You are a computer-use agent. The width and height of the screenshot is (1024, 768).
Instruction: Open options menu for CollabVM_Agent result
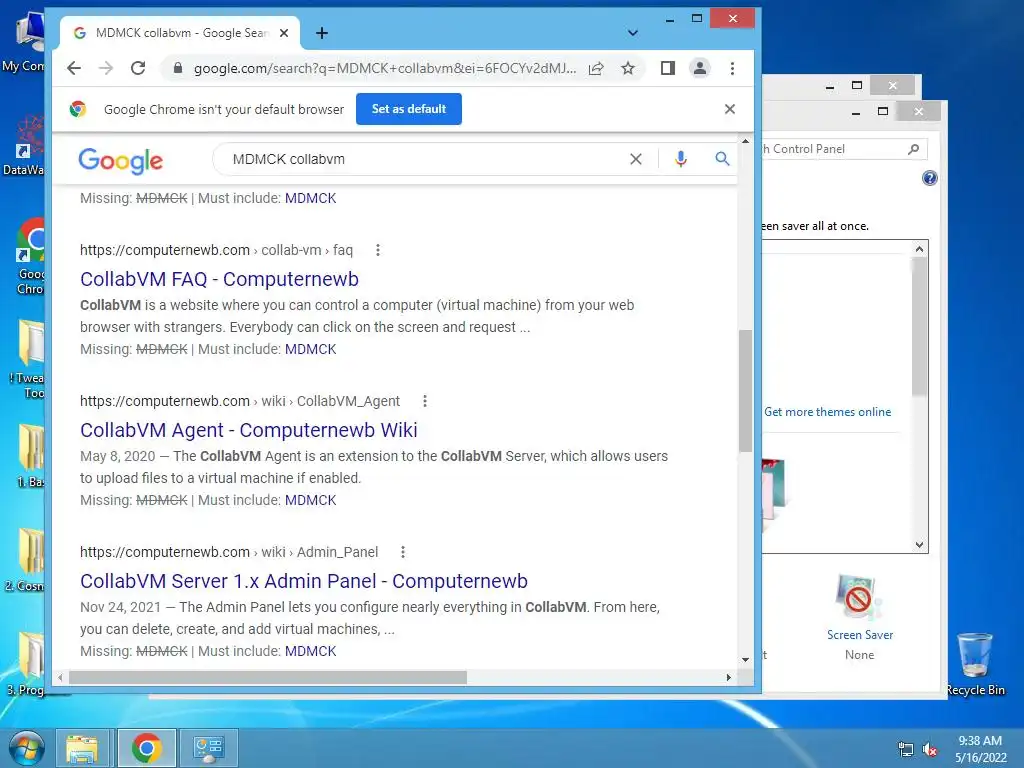[424, 401]
